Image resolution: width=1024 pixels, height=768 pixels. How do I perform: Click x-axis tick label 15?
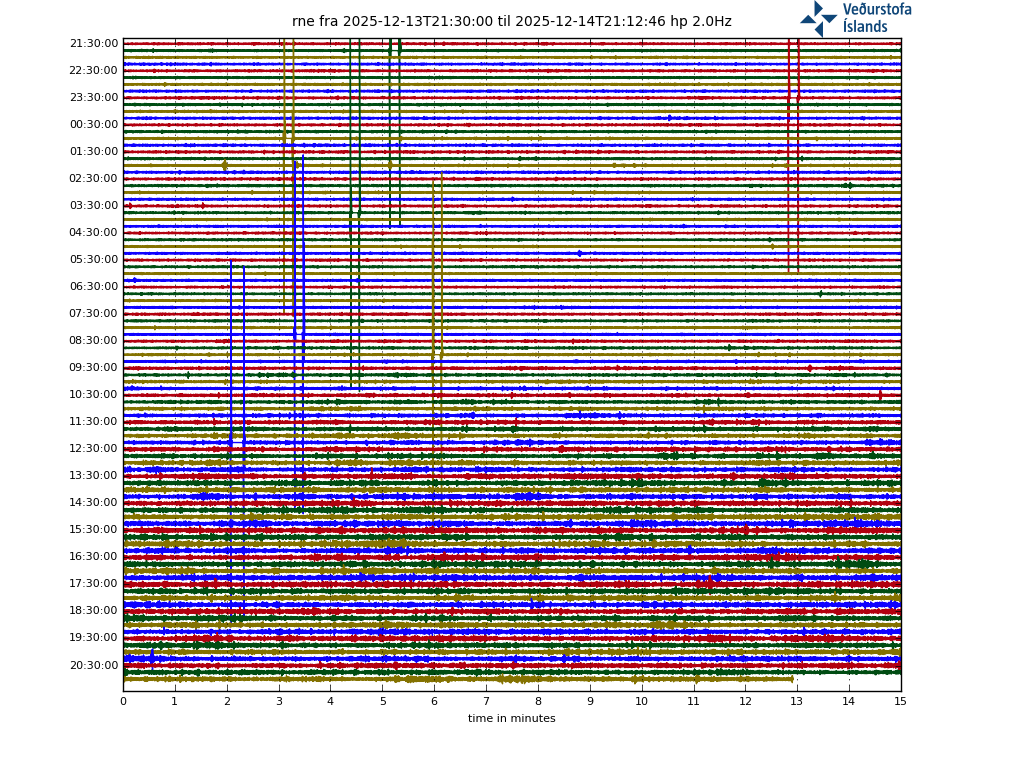(900, 702)
